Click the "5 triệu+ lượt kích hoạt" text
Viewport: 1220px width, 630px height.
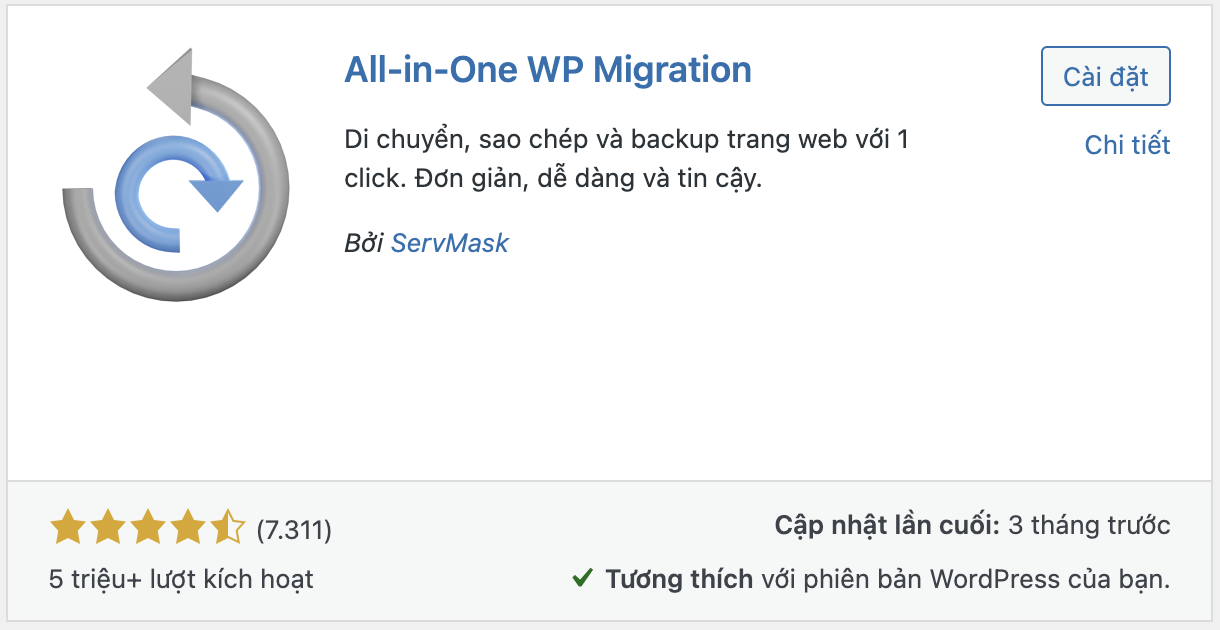coord(181,578)
